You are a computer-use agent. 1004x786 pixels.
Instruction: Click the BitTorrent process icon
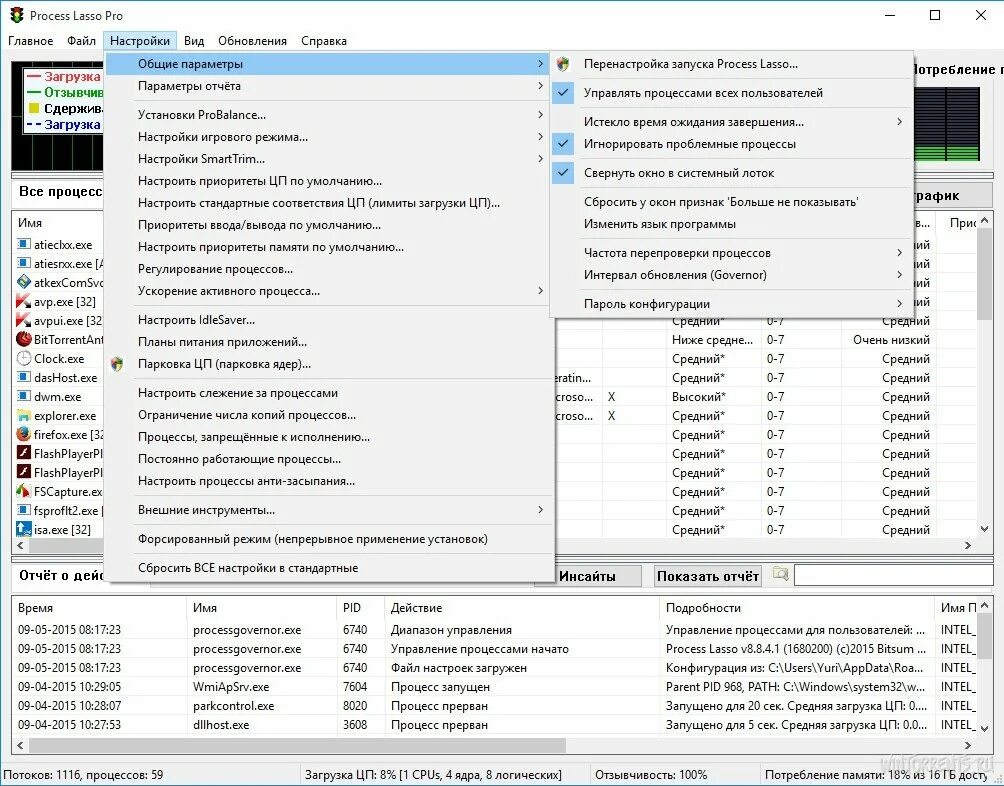tap(24, 339)
